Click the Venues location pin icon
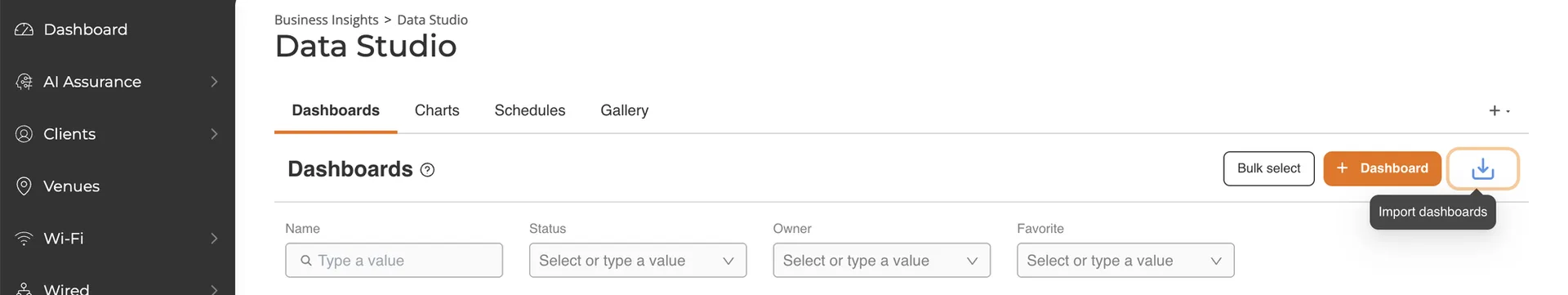Viewport: 1568px width, 295px height. (24, 186)
